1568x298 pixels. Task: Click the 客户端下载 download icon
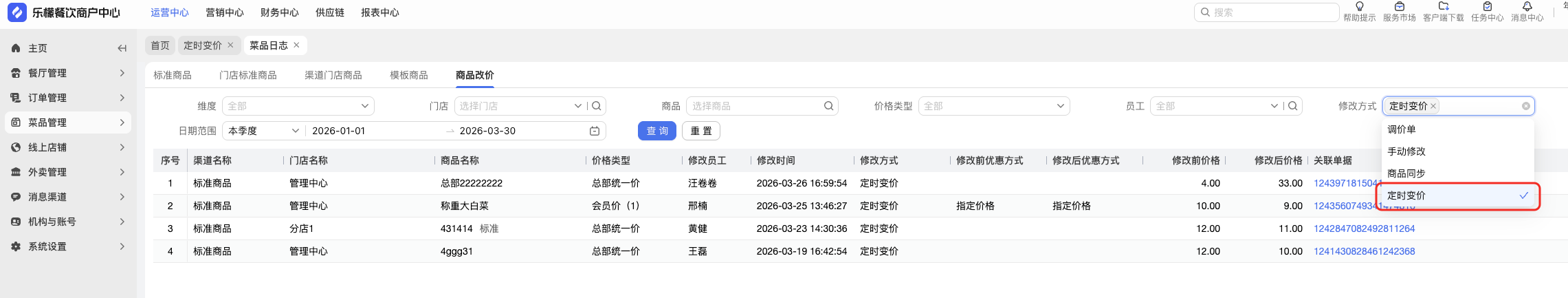tap(1443, 7)
